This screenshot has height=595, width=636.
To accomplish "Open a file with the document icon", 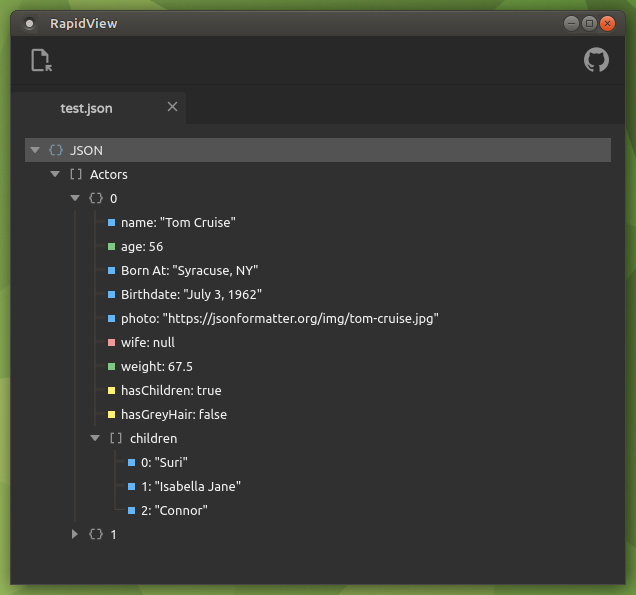I will [42, 60].
